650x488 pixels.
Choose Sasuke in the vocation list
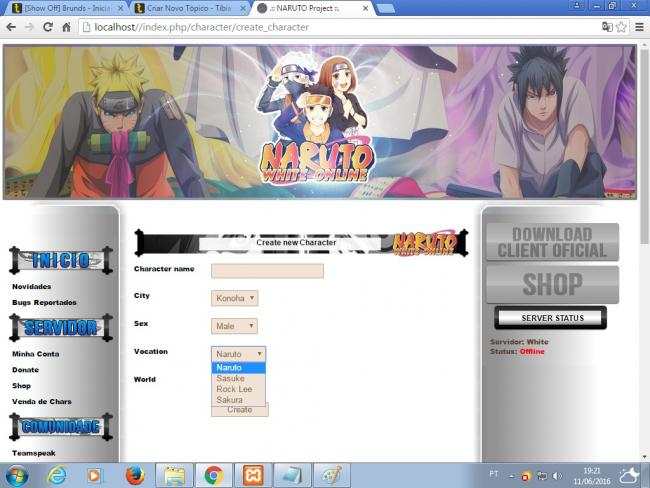(x=238, y=378)
